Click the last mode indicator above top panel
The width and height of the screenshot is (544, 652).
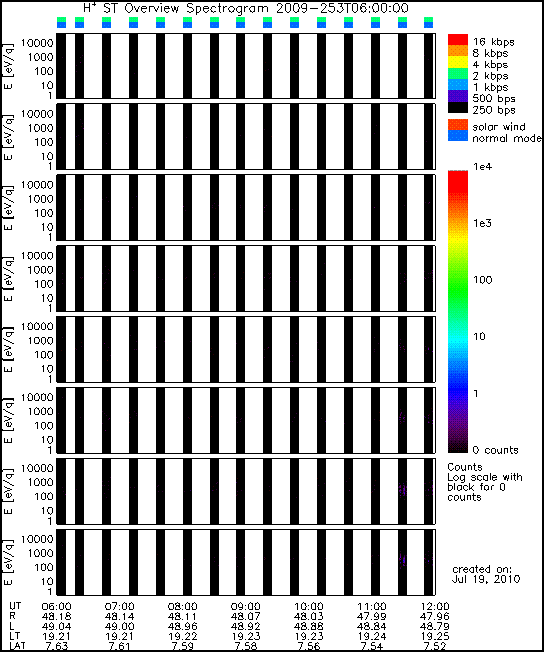click(x=428, y=22)
